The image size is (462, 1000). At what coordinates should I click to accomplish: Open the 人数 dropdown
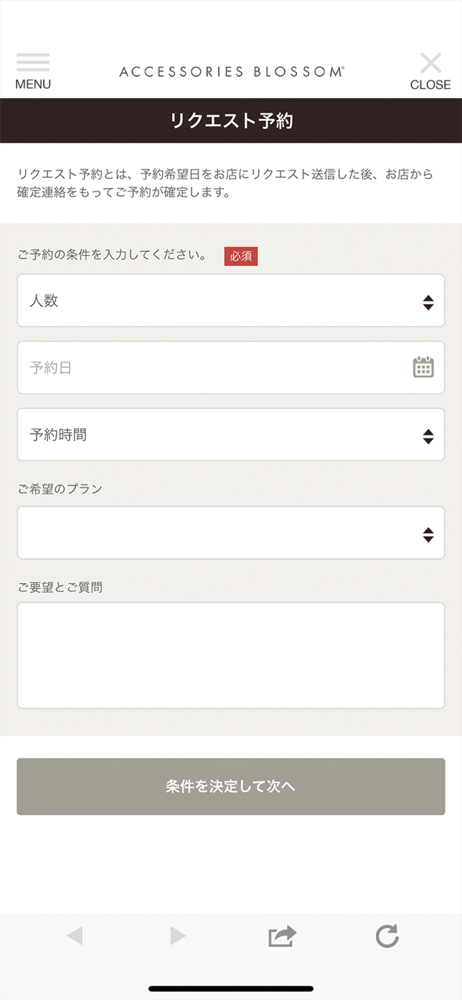click(x=231, y=300)
